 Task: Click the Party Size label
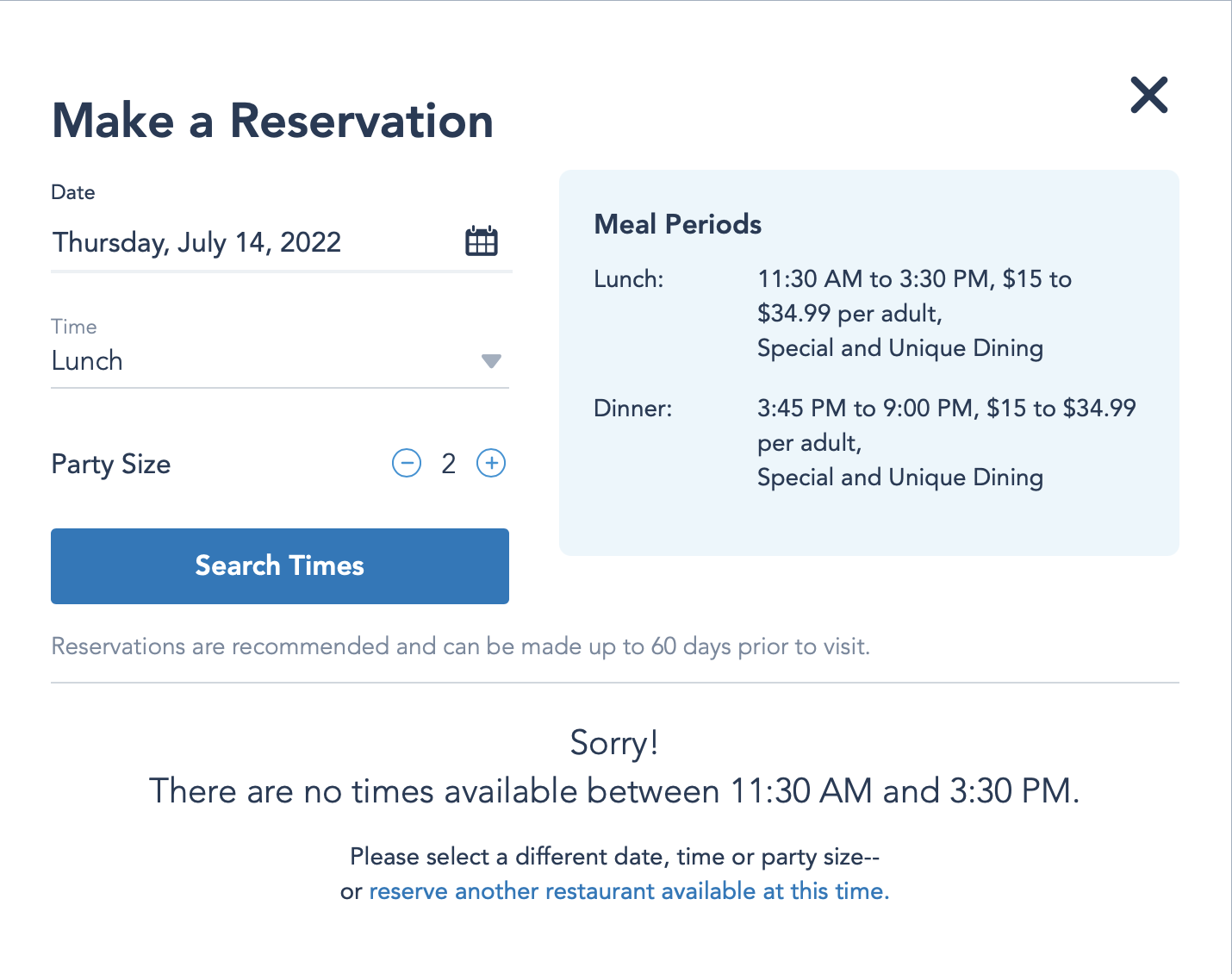(111, 465)
